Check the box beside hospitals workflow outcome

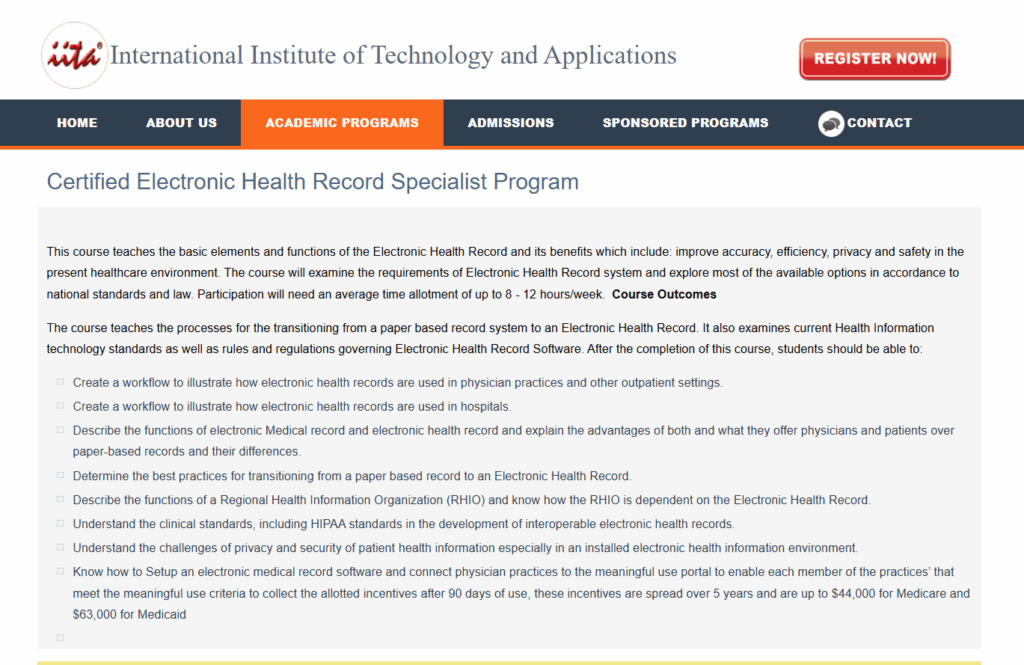(x=58, y=404)
